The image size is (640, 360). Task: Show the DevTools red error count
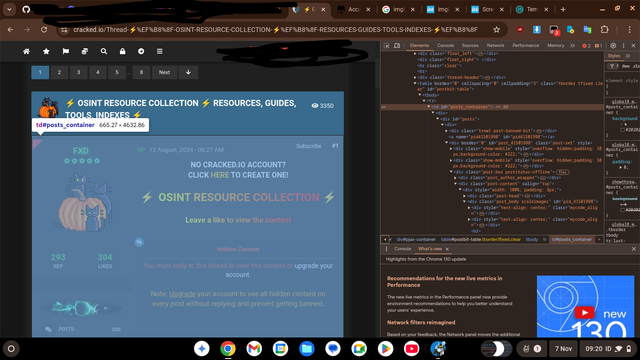(586, 45)
